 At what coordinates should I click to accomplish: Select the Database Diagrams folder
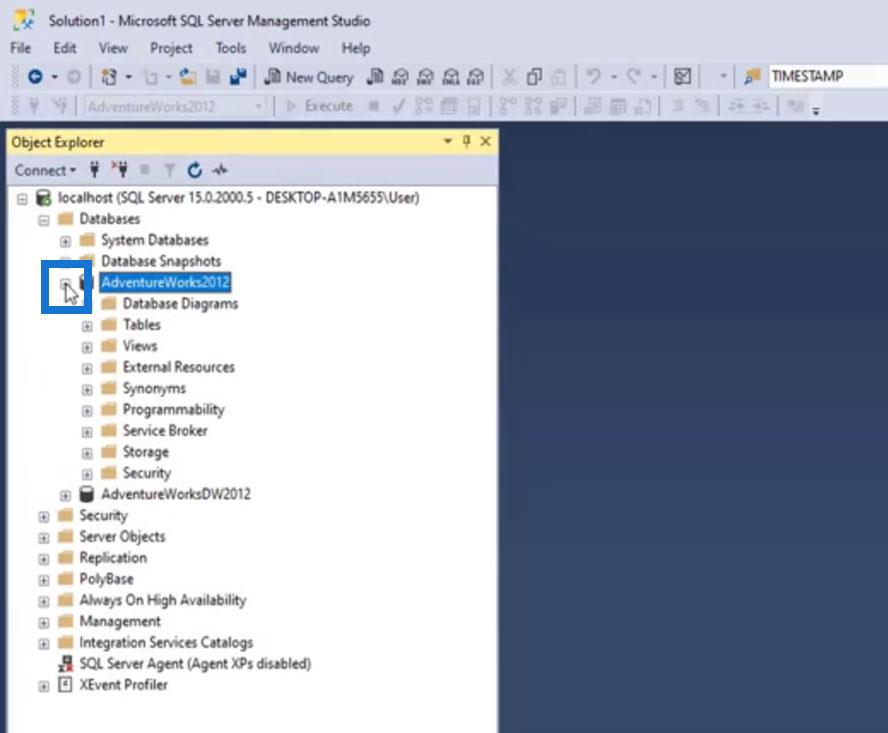[x=180, y=304]
